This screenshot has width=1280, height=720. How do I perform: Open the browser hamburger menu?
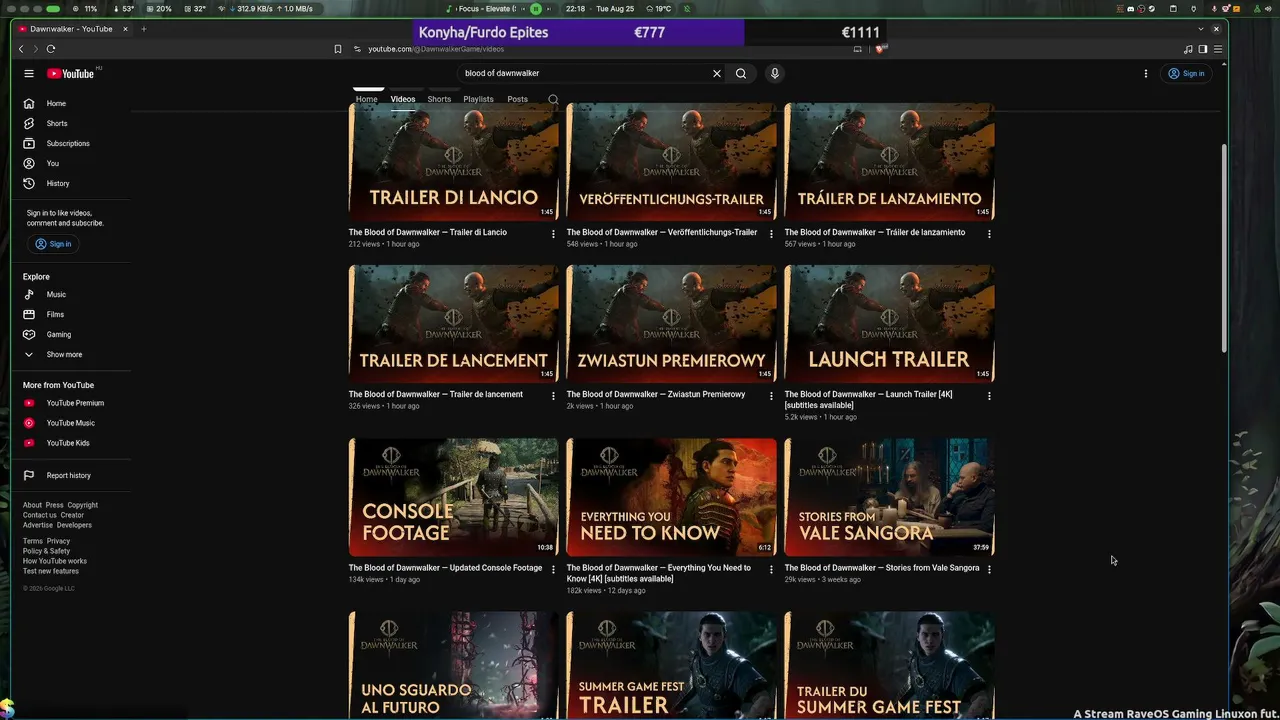[x=1218, y=49]
